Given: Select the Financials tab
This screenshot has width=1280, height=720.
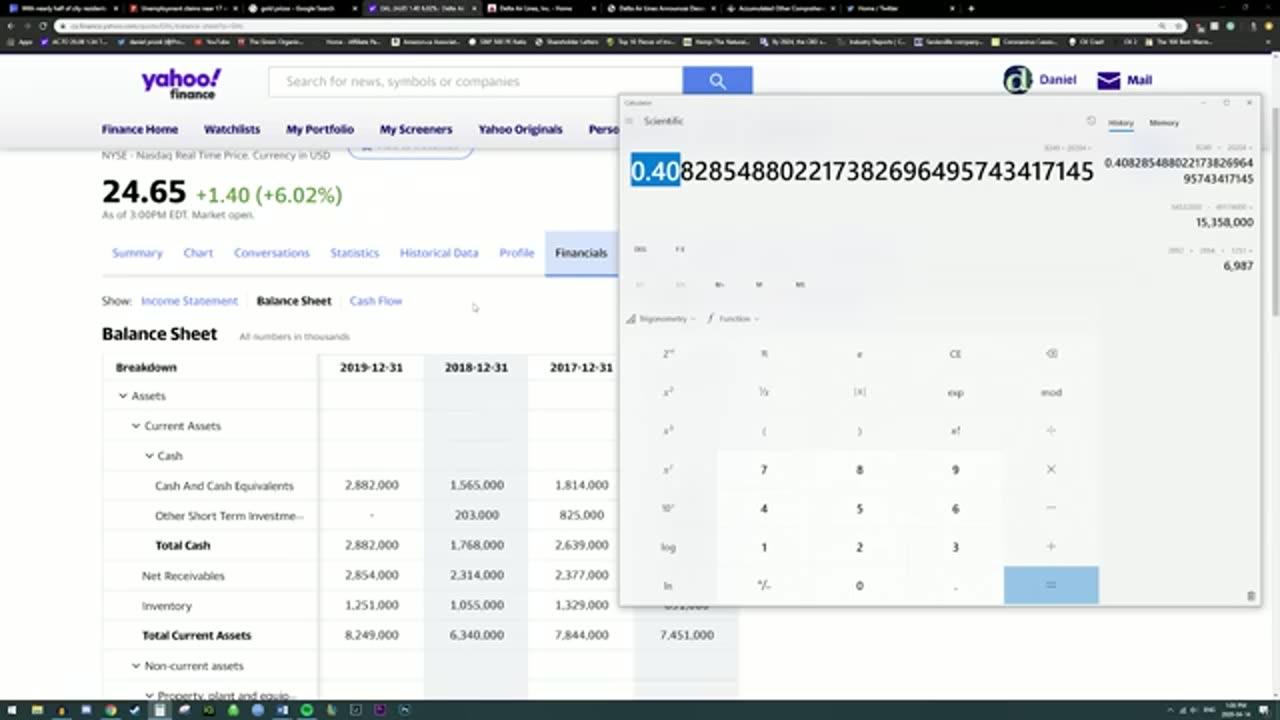Looking at the screenshot, I should pyautogui.click(x=581, y=253).
